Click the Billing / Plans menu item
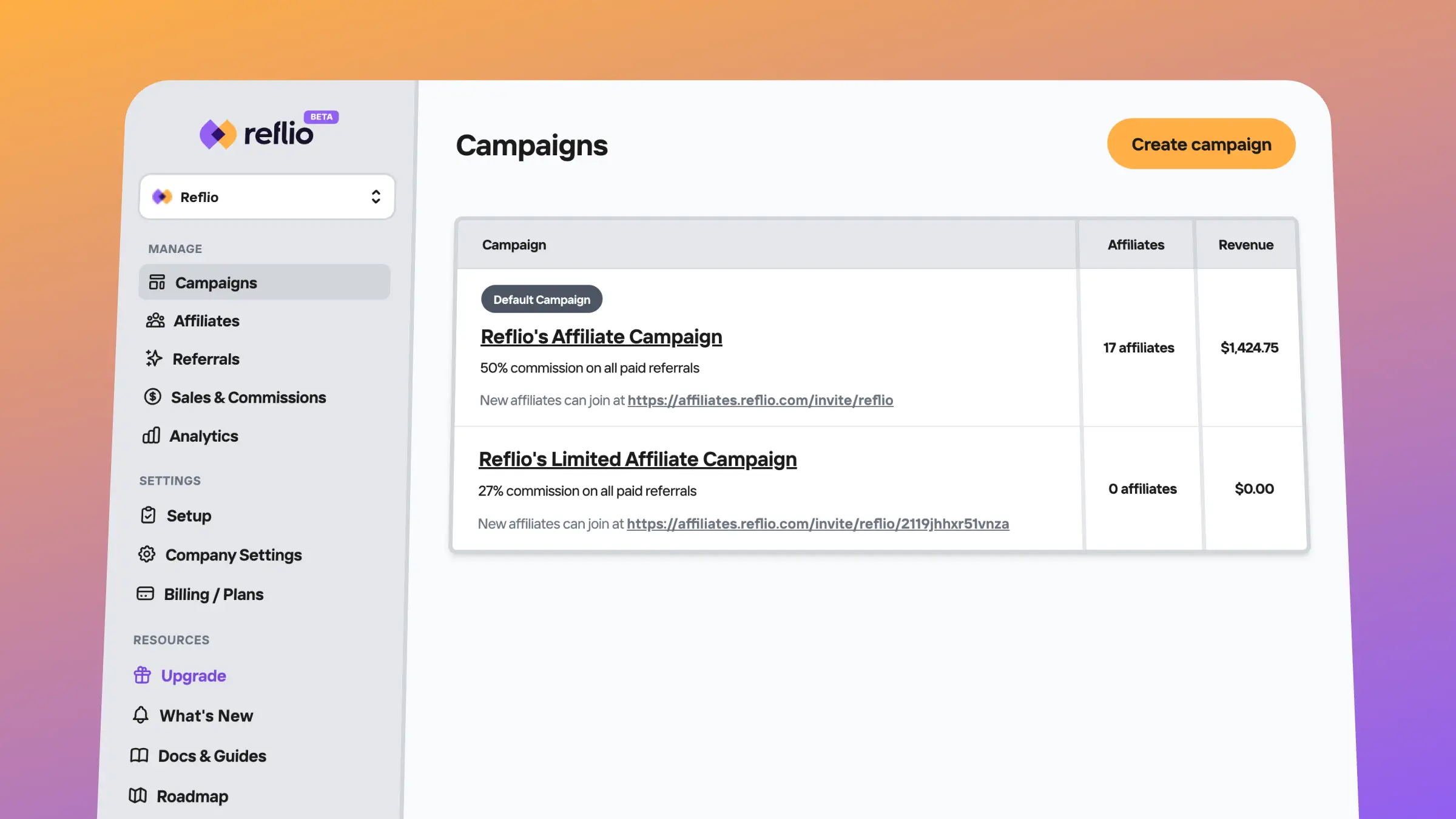 pos(214,594)
